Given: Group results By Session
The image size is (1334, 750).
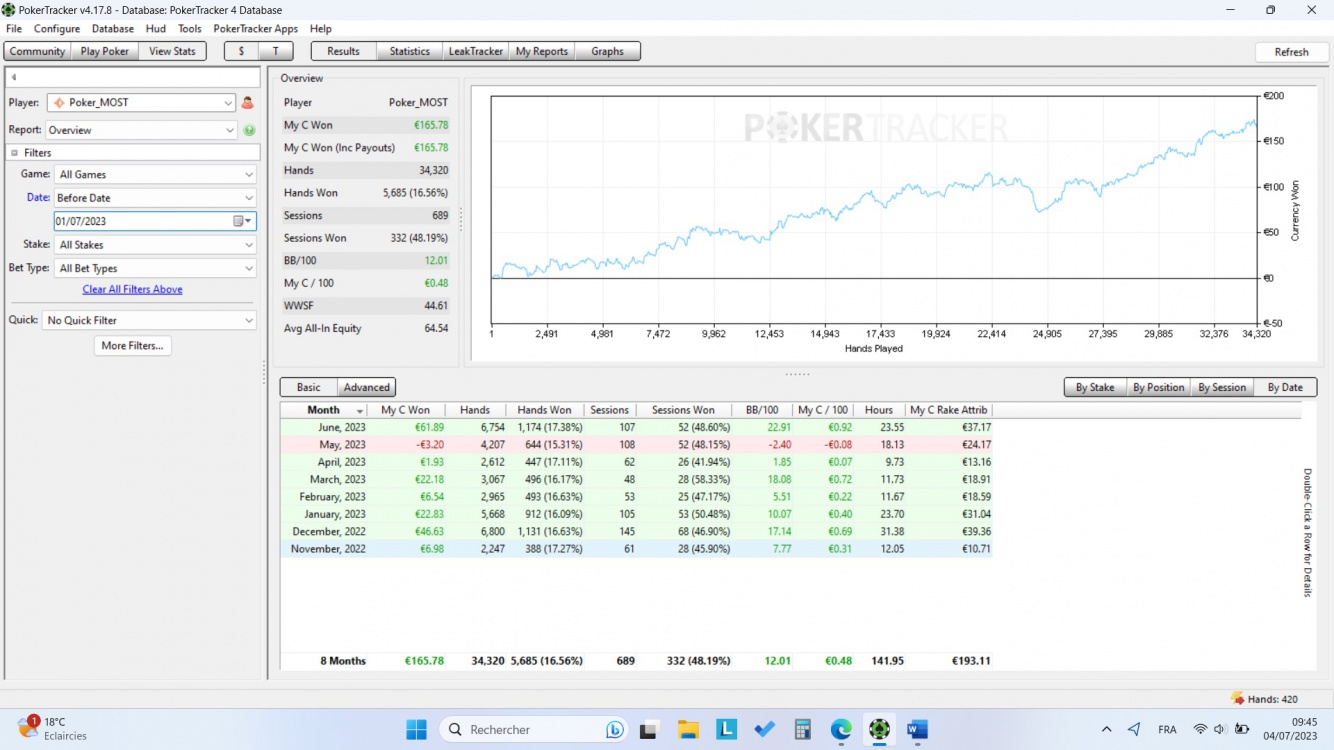Looking at the screenshot, I should point(1222,387).
